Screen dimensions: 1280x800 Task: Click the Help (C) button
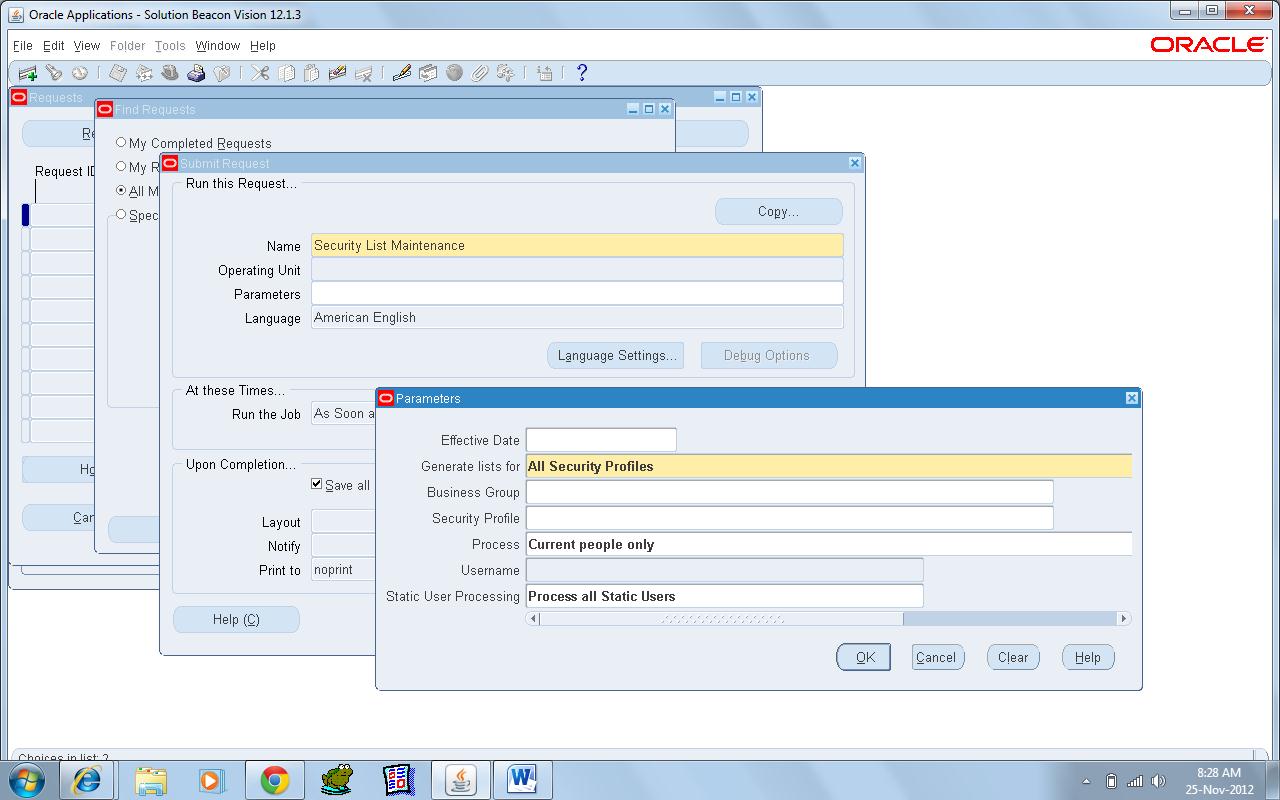[x=236, y=619]
